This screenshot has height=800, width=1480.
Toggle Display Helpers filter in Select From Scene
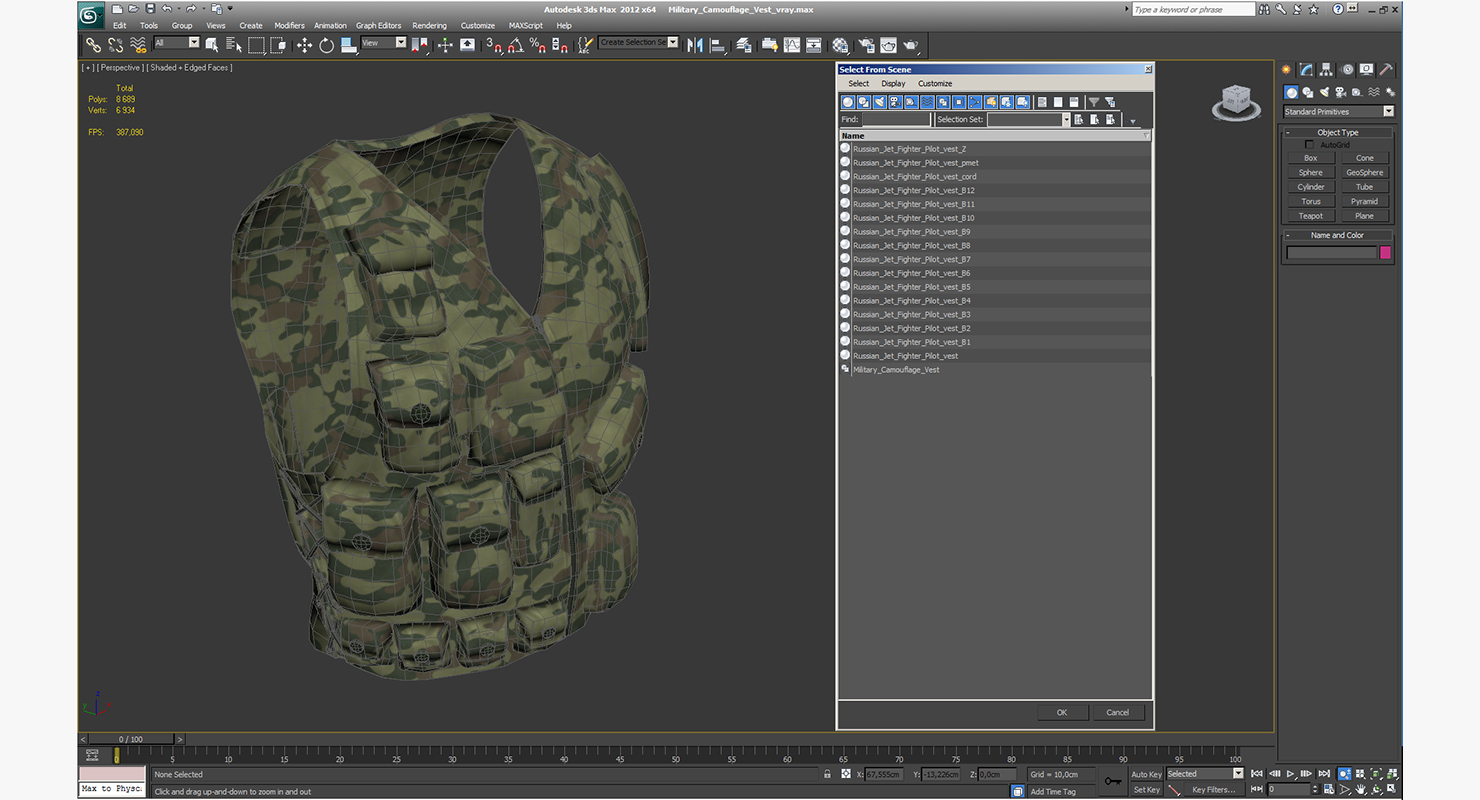(911, 102)
